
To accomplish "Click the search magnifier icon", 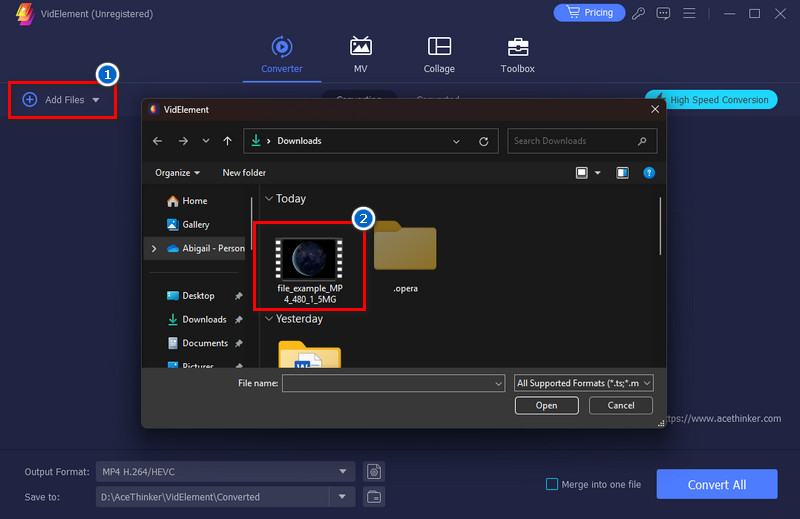I will (x=642, y=141).
